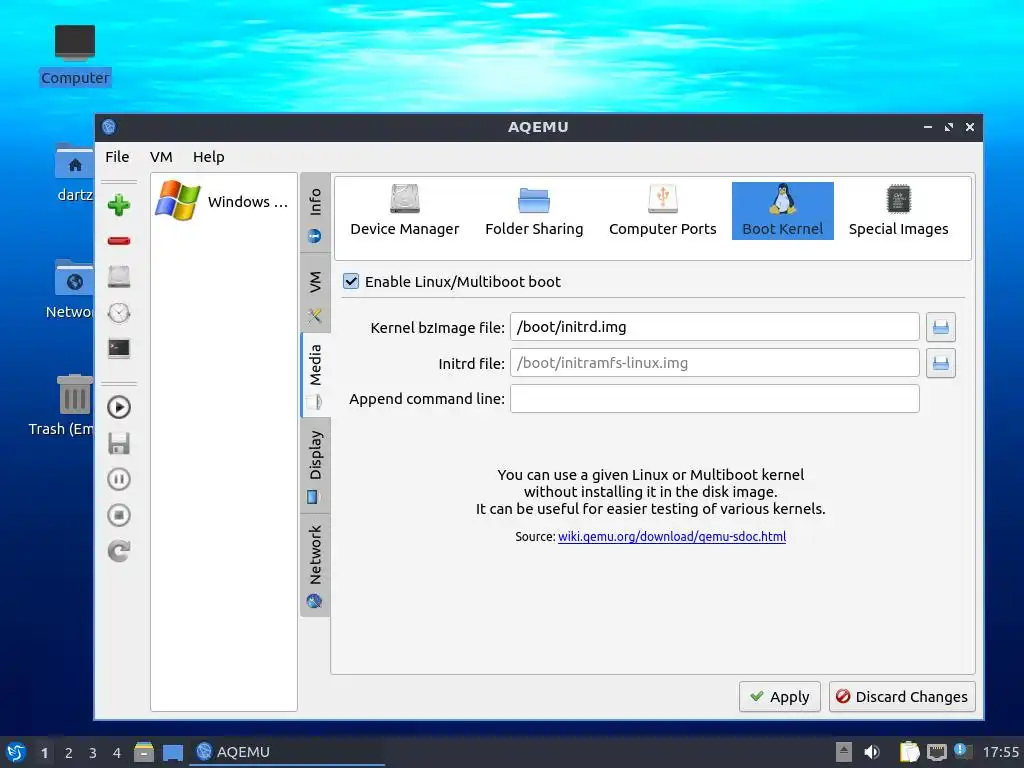1024x768 pixels.
Task: Click the AQEMU title bar app icon
Action: (109, 127)
